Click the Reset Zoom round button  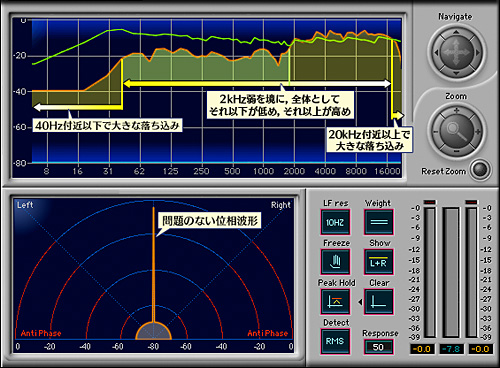pos(480,170)
